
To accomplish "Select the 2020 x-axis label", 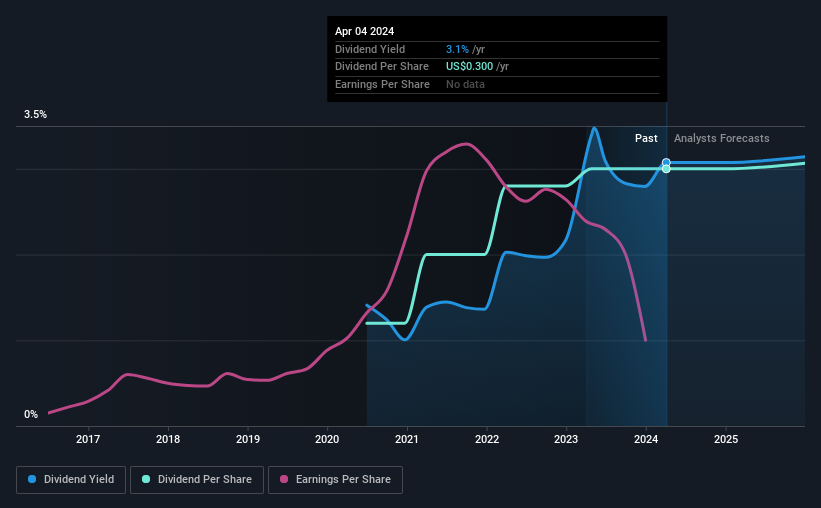I will point(327,439).
